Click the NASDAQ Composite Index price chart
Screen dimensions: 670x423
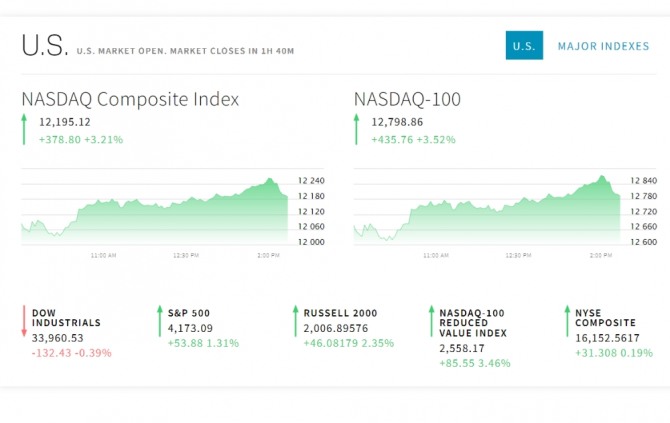coord(155,212)
